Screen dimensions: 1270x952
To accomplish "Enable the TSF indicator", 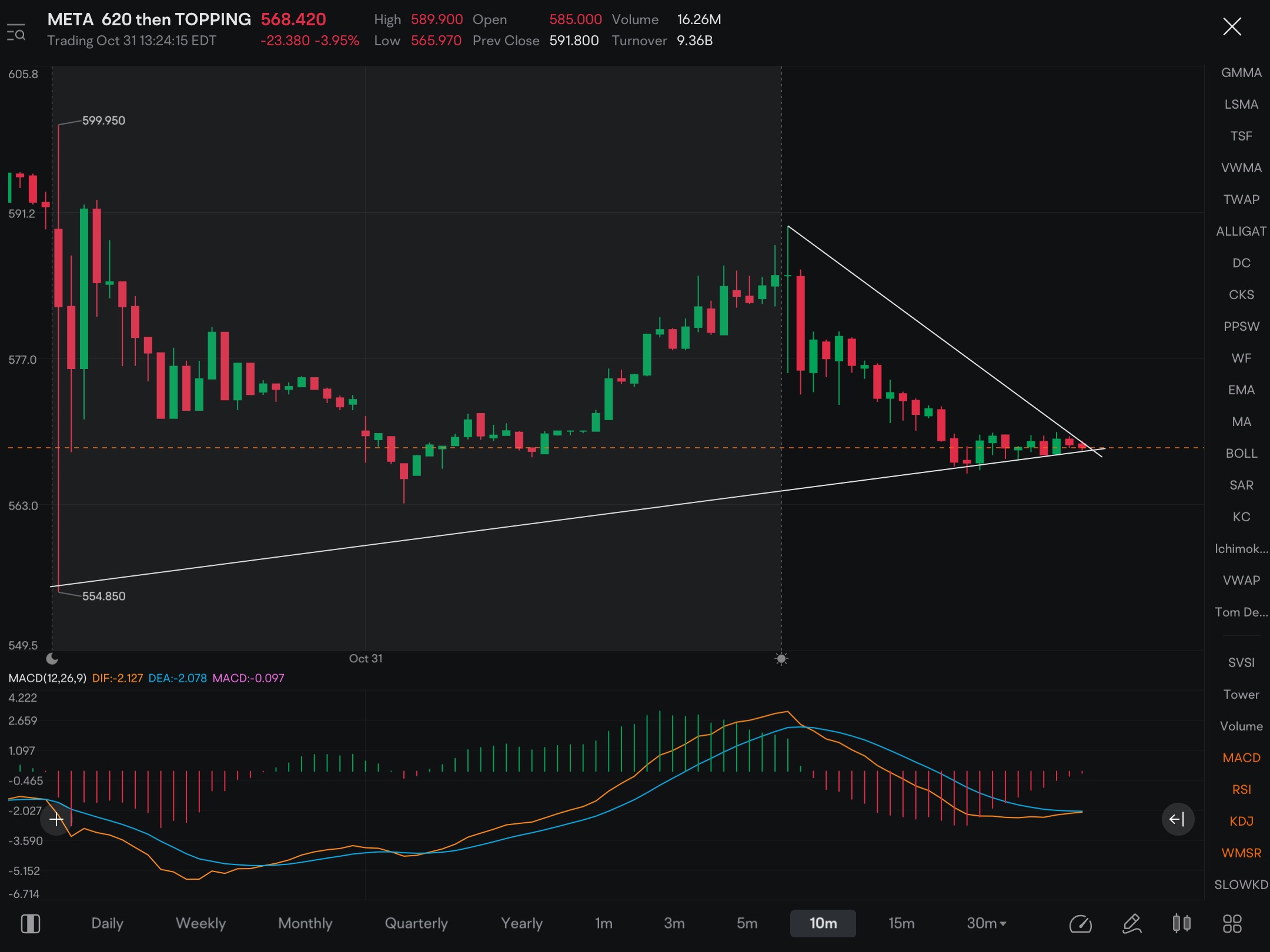I will (1241, 136).
